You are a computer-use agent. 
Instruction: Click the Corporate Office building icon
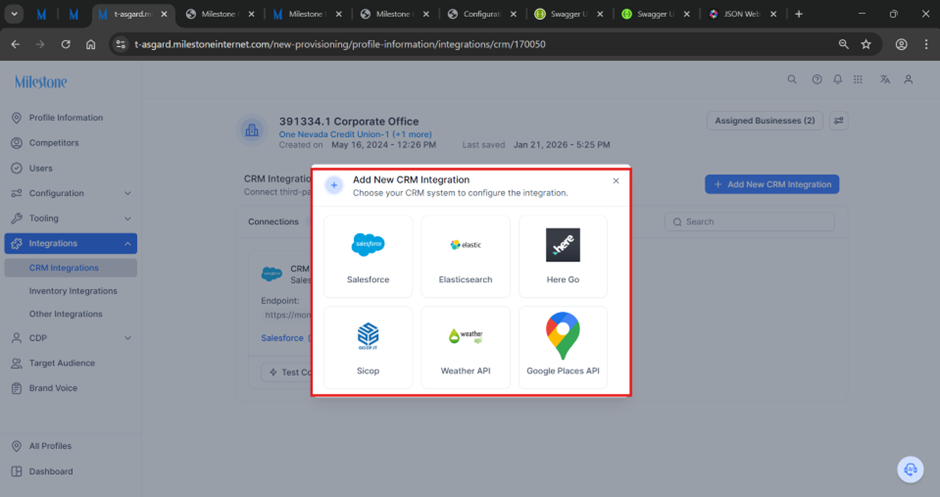pyautogui.click(x=252, y=130)
